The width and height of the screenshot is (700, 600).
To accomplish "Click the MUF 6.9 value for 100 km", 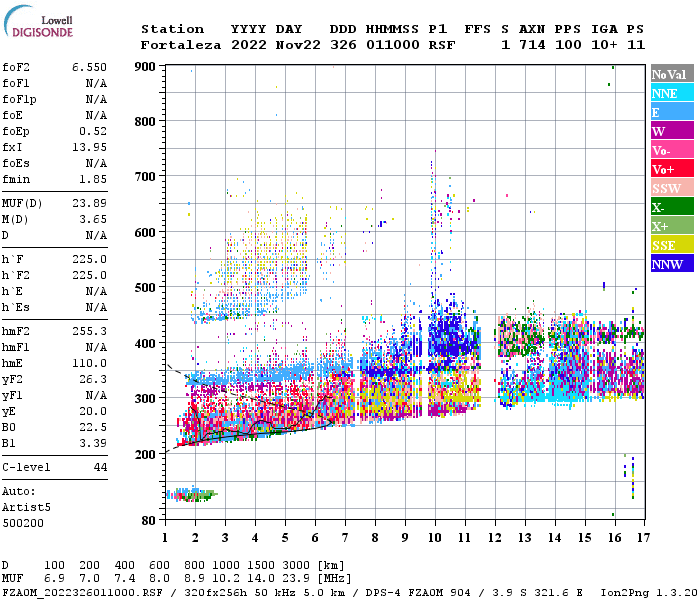I will (54, 578).
